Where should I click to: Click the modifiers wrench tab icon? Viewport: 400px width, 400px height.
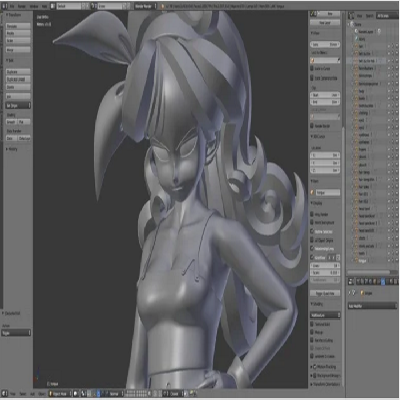(383, 282)
